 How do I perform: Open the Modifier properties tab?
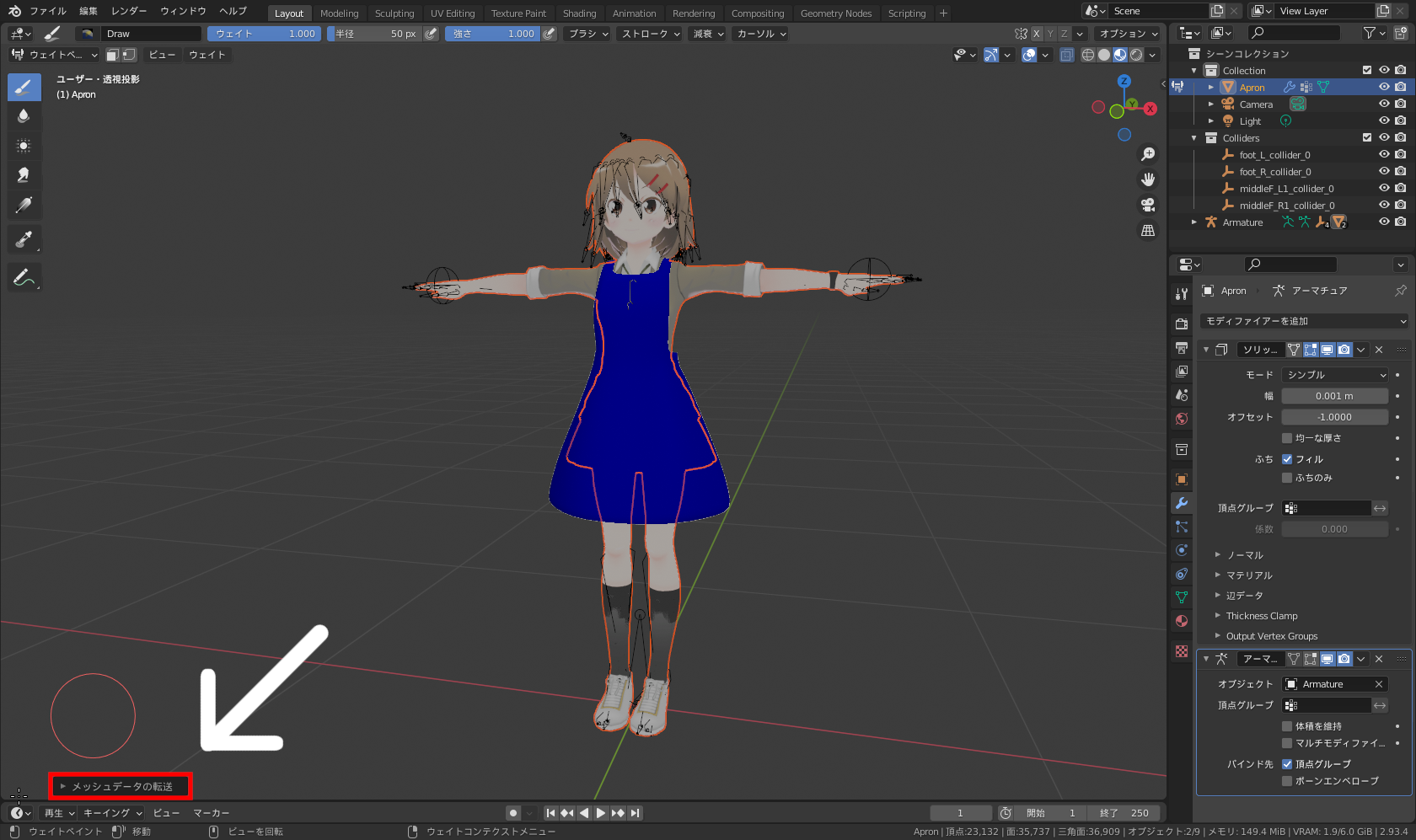click(x=1182, y=503)
